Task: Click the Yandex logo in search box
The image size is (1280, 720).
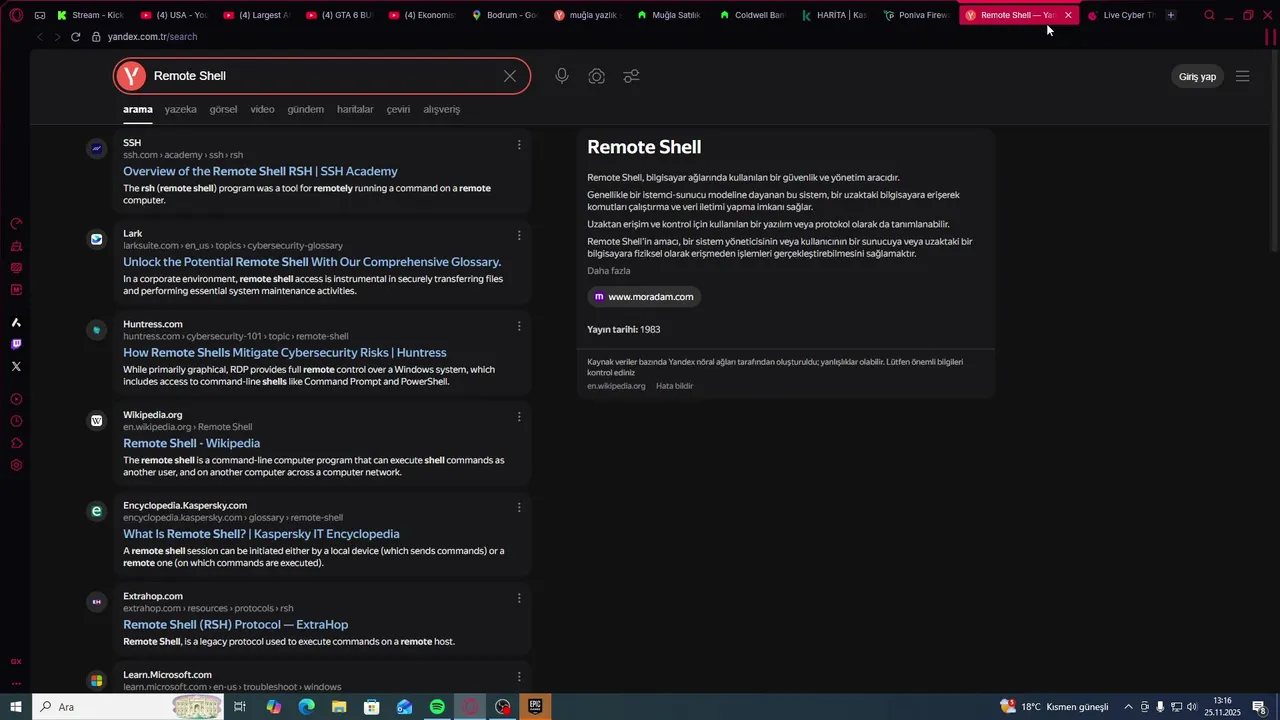Action: (x=131, y=76)
